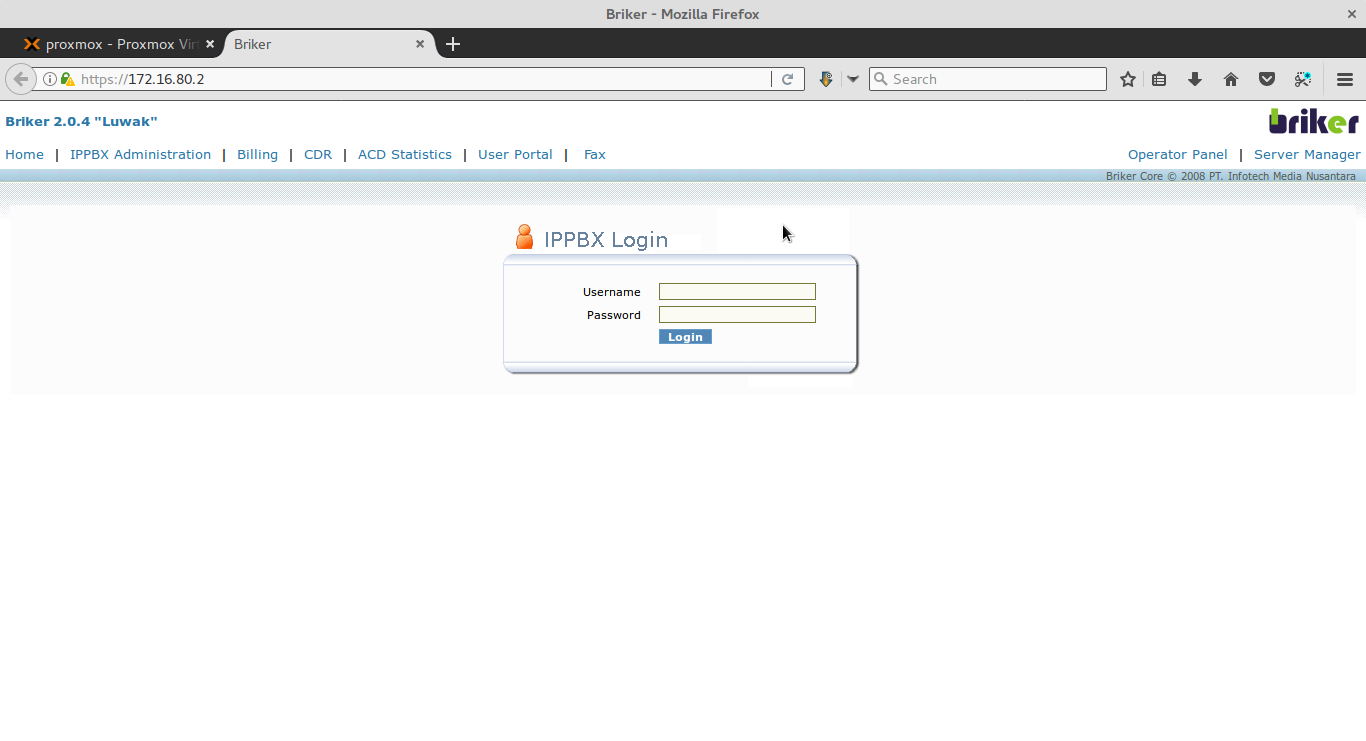The image size is (1366, 741).
Task: Click the Briker Core copyright text
Action: coord(1231,176)
